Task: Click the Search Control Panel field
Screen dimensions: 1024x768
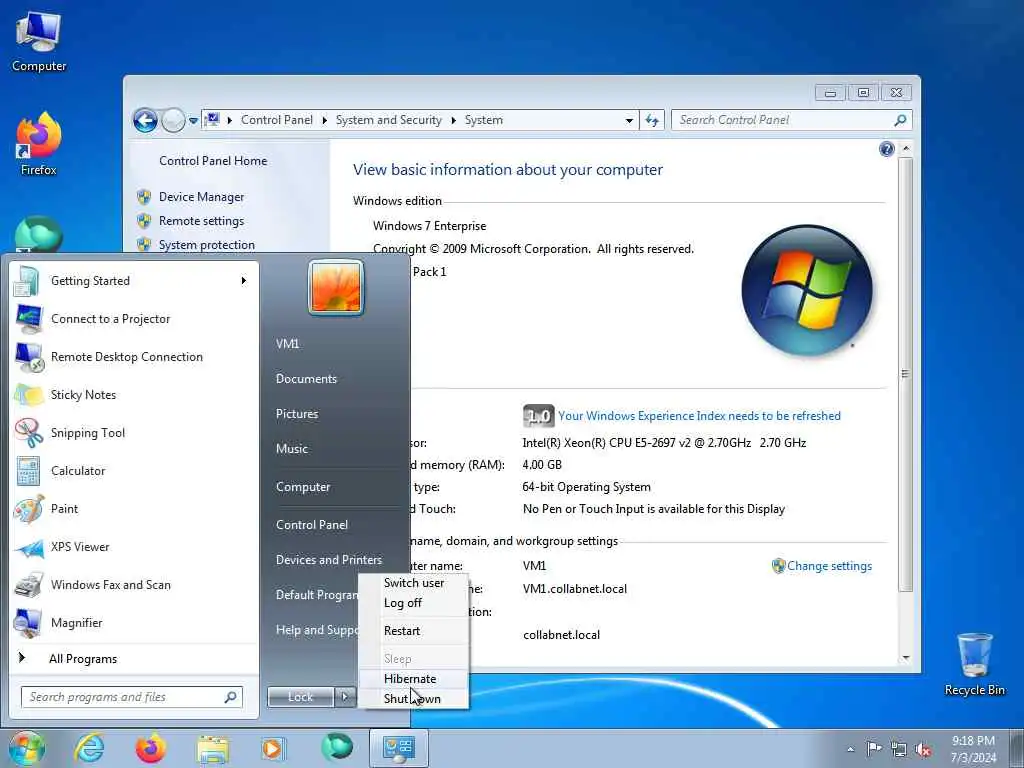Action: point(792,120)
